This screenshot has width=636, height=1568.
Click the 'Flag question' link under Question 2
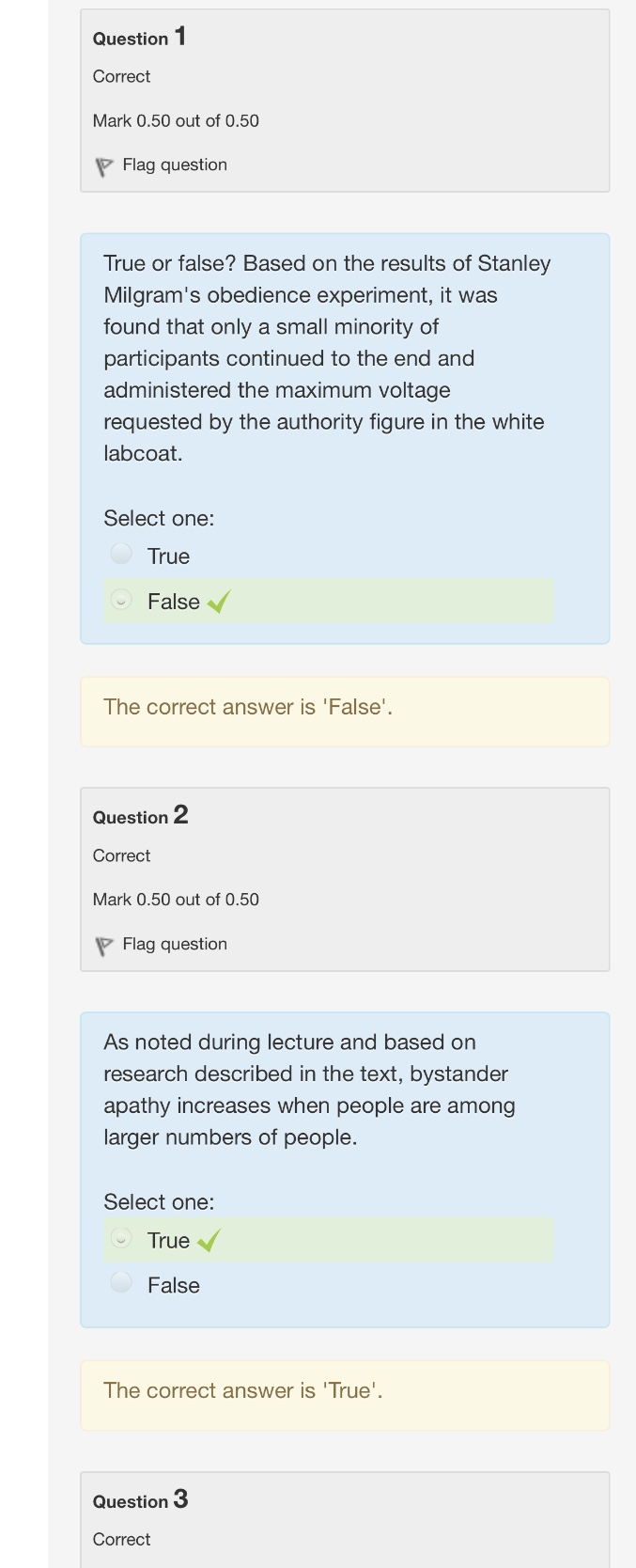[x=175, y=944]
